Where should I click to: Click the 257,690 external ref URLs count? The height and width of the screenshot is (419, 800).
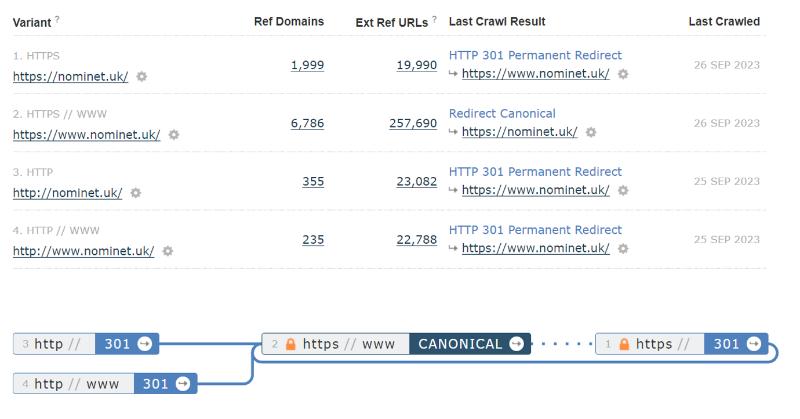click(x=413, y=123)
